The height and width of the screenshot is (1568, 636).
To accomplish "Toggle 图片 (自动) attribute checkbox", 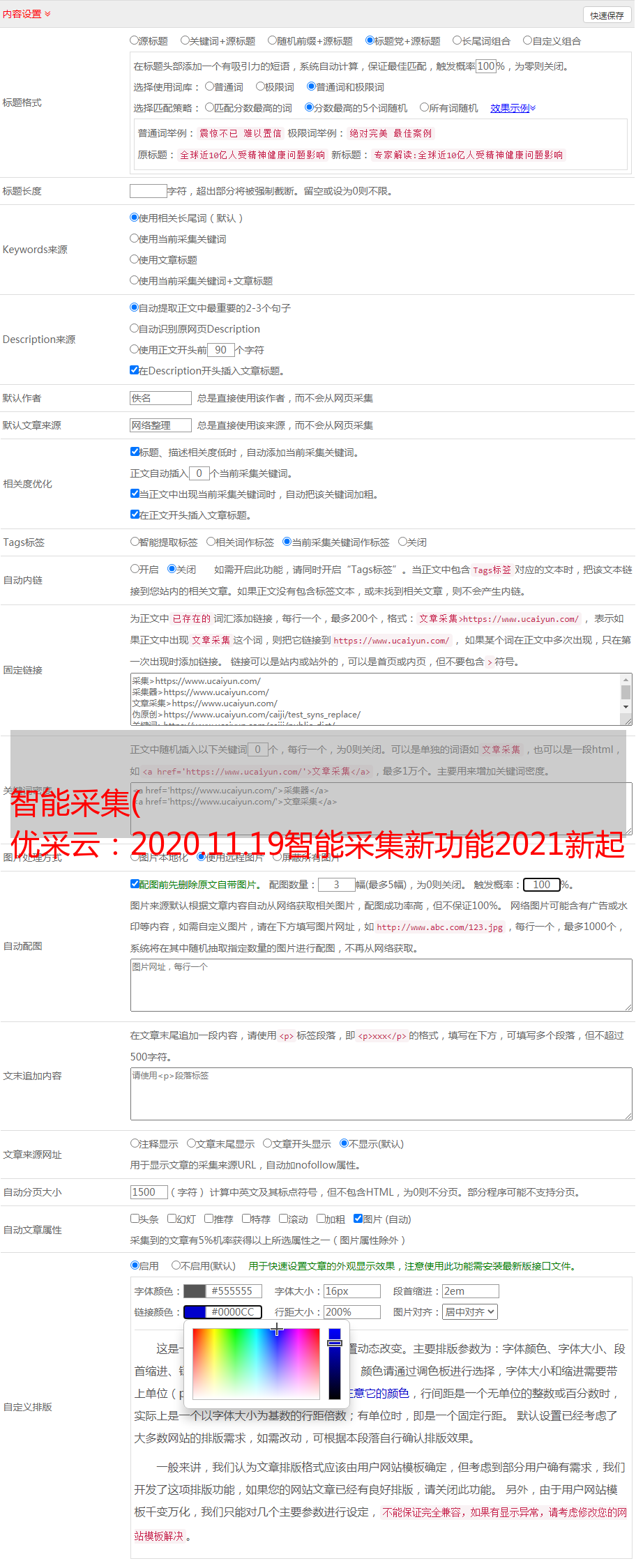I will pyautogui.click(x=358, y=1219).
